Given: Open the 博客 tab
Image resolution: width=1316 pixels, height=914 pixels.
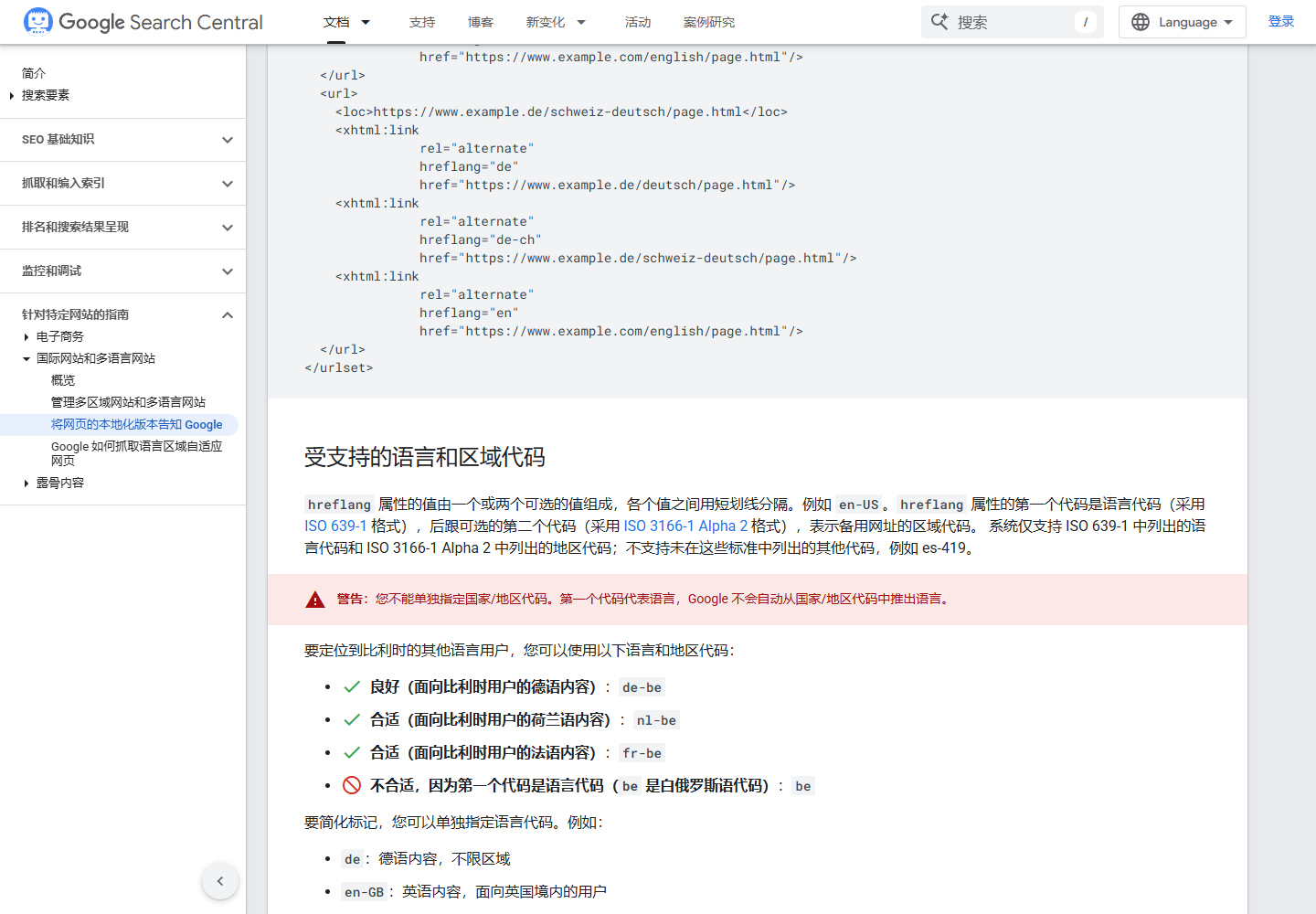Looking at the screenshot, I should pyautogui.click(x=481, y=22).
